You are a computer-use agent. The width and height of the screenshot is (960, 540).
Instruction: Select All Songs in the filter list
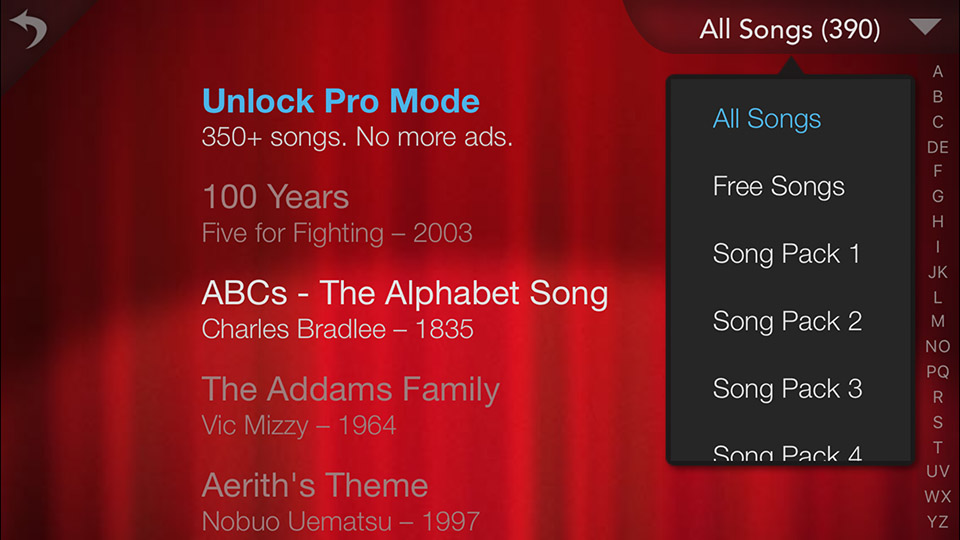(767, 119)
